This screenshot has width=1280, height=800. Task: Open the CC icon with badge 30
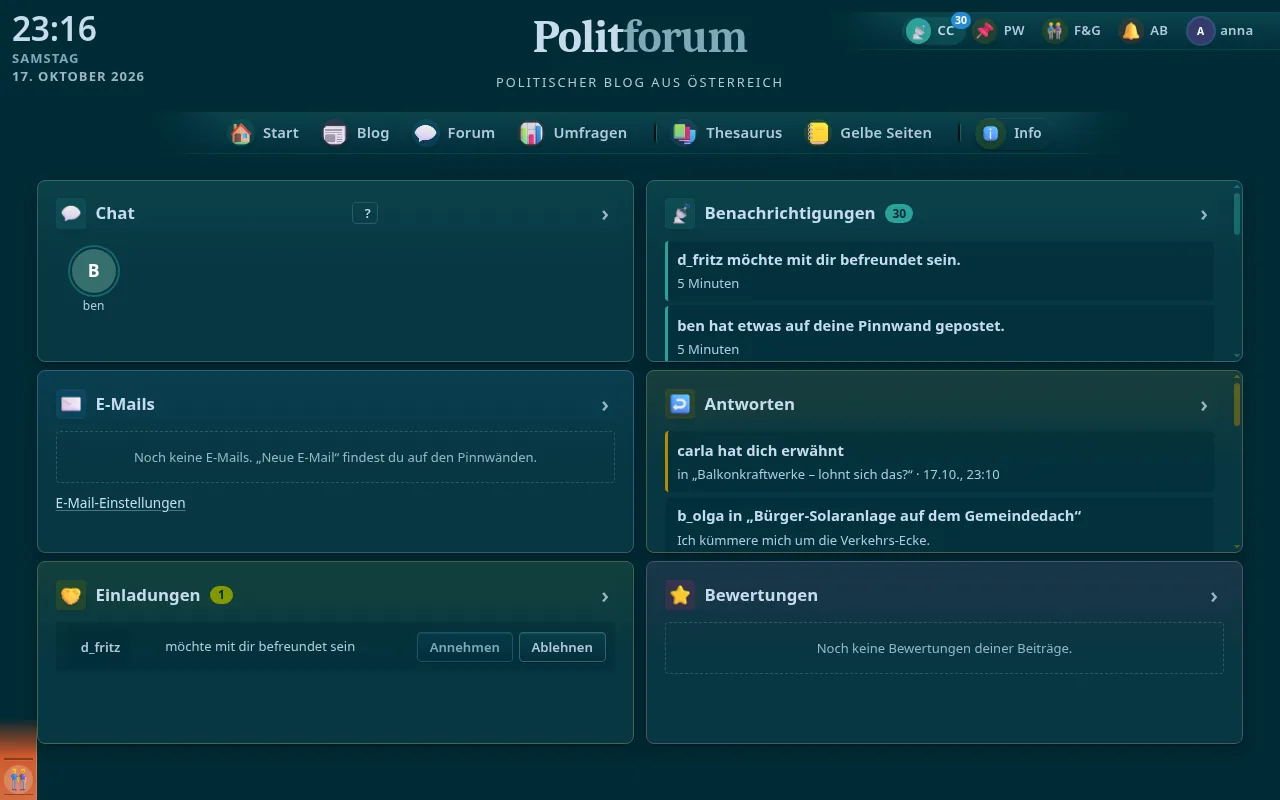click(x=918, y=31)
